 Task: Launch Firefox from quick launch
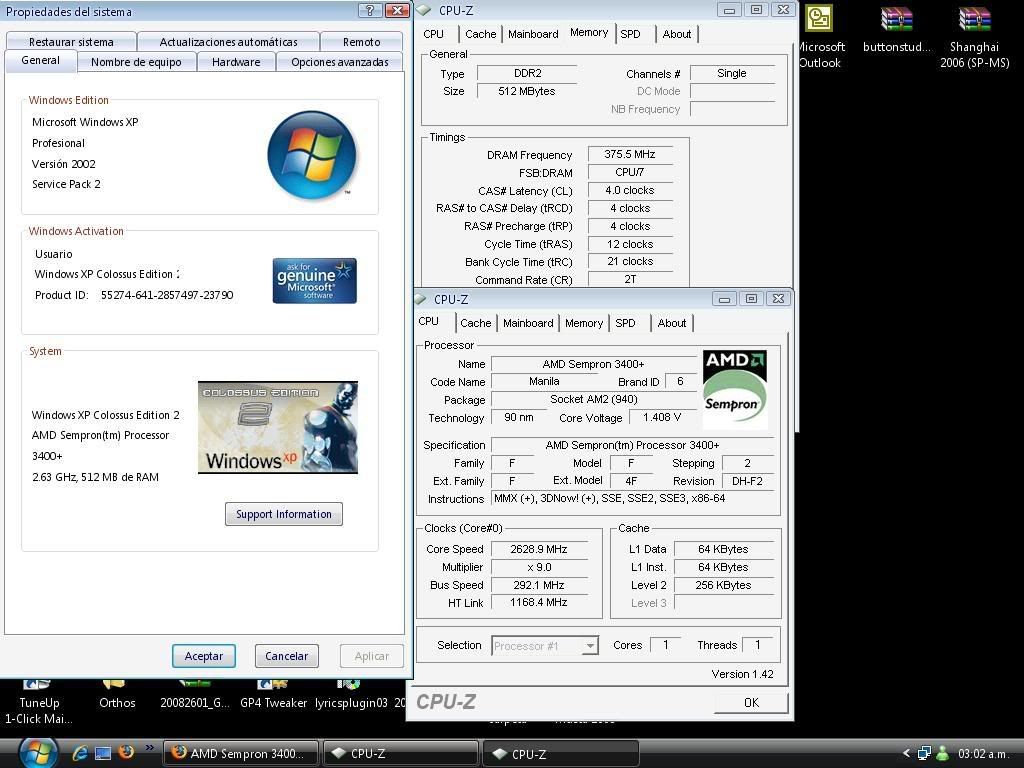126,752
